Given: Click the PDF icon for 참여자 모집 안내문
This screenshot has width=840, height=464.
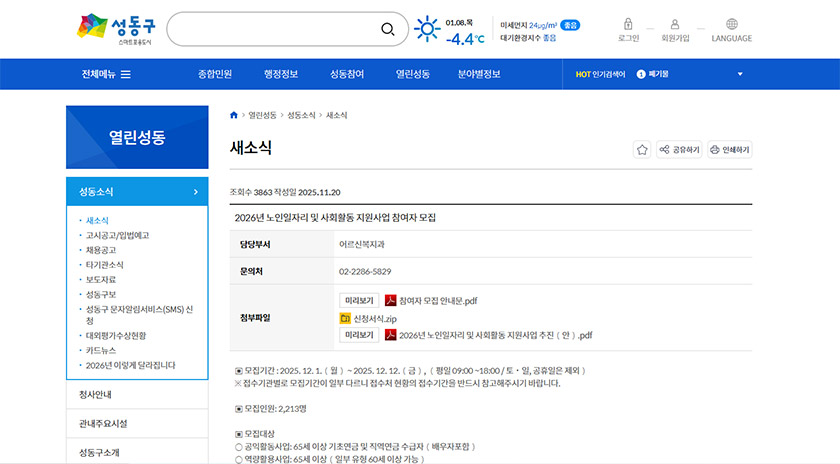Looking at the screenshot, I should 391,301.
